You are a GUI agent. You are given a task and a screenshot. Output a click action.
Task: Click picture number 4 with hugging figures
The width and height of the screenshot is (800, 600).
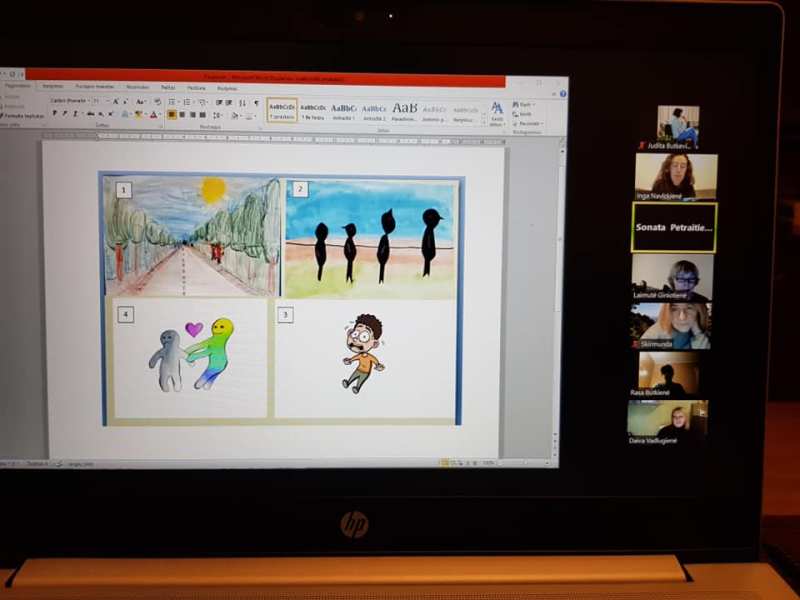click(189, 357)
